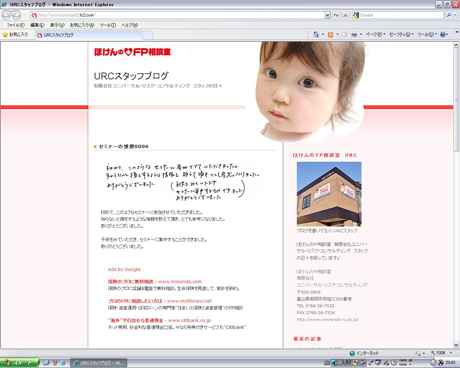Open the File menu
The width and height of the screenshot is (460, 368).
coord(16,25)
